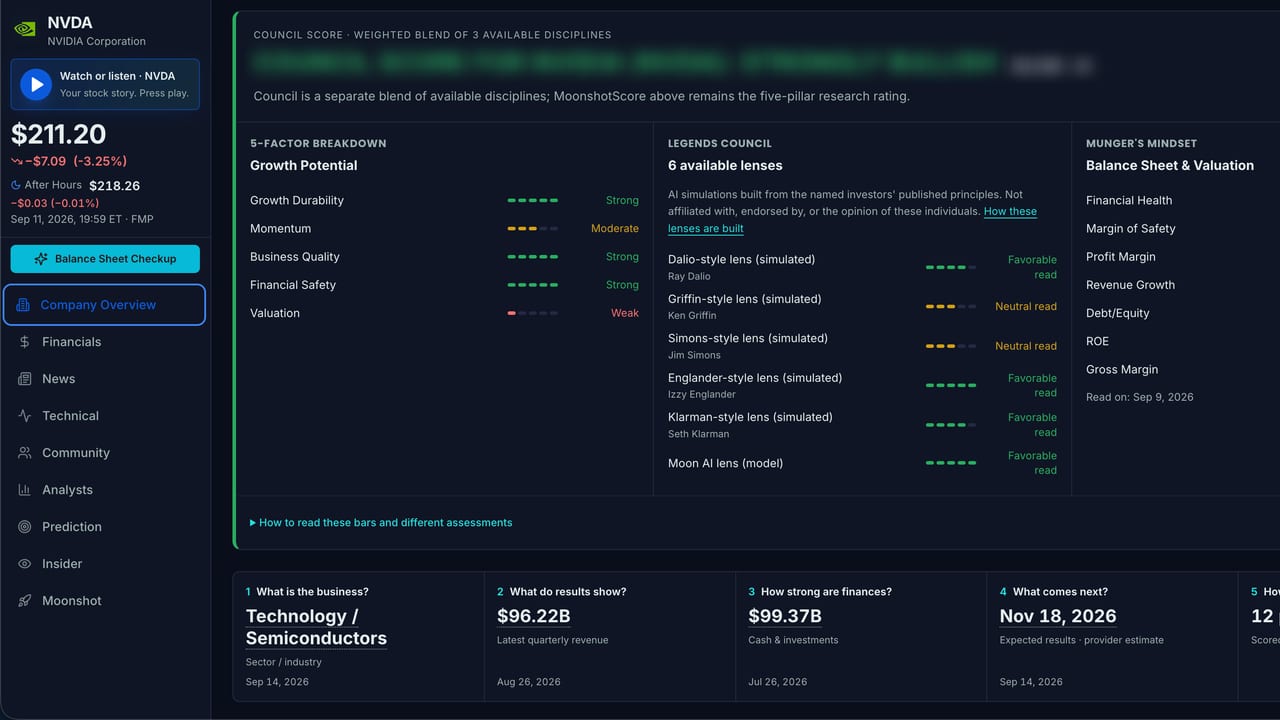Click the Financial Safety score bar
Screen dimensions: 1280x720
click(532, 285)
